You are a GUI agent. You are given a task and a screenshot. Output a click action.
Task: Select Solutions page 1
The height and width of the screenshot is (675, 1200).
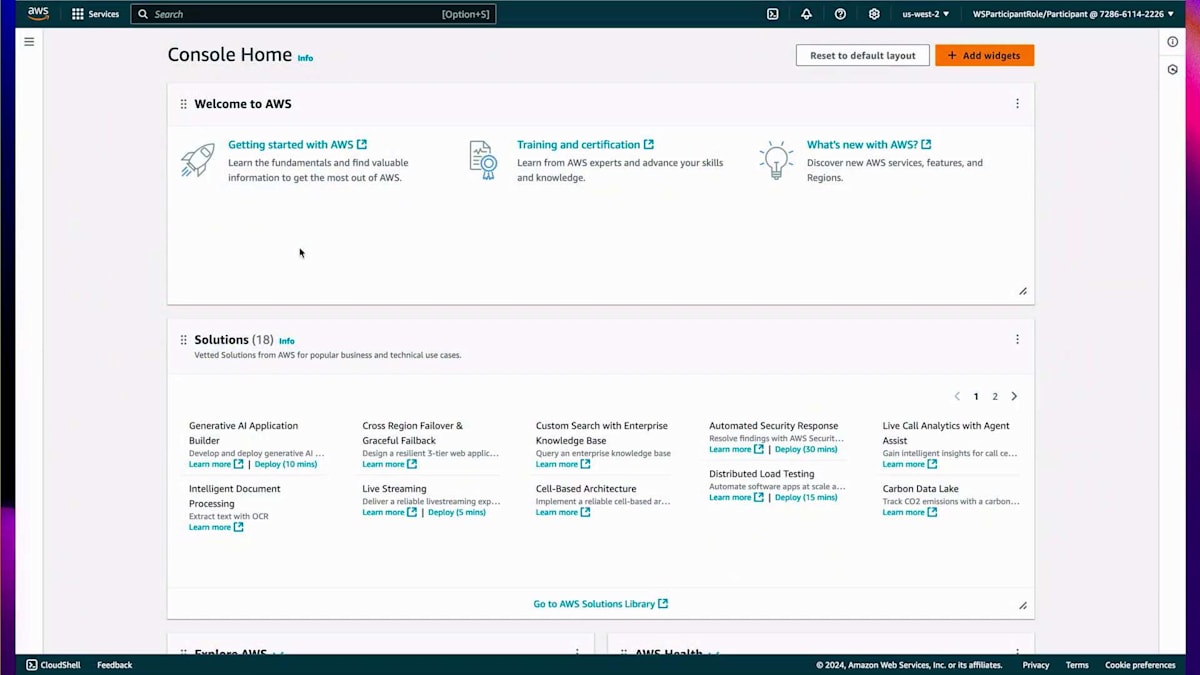[976, 397]
